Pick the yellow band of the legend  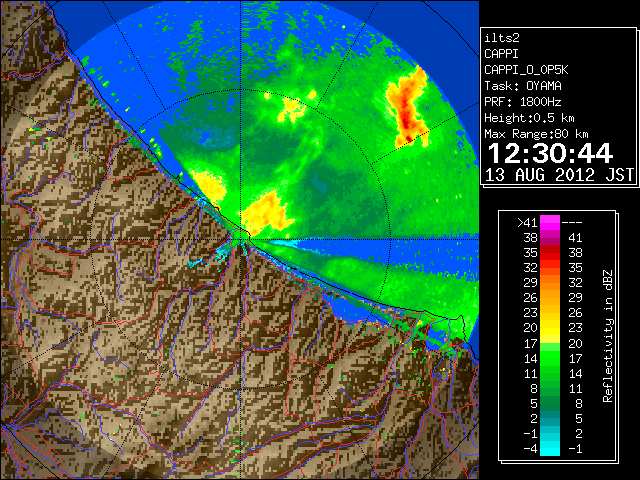click(550, 328)
